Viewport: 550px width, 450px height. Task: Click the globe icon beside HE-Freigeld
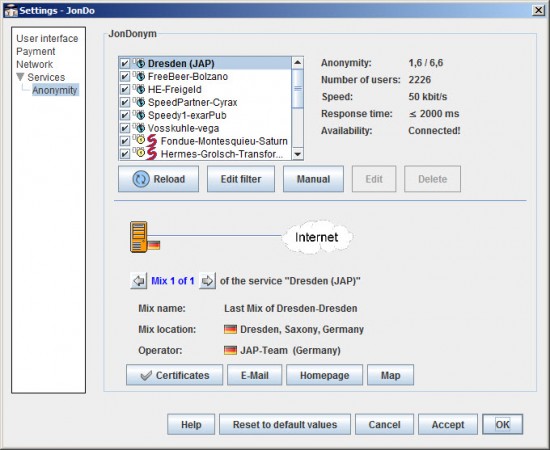point(140,89)
